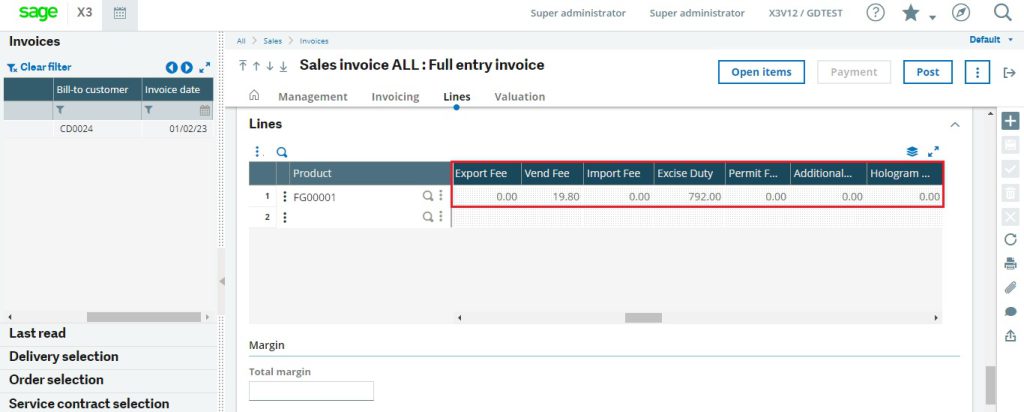Switch to the Invoicing tab
1024x412 pixels.
click(x=395, y=97)
